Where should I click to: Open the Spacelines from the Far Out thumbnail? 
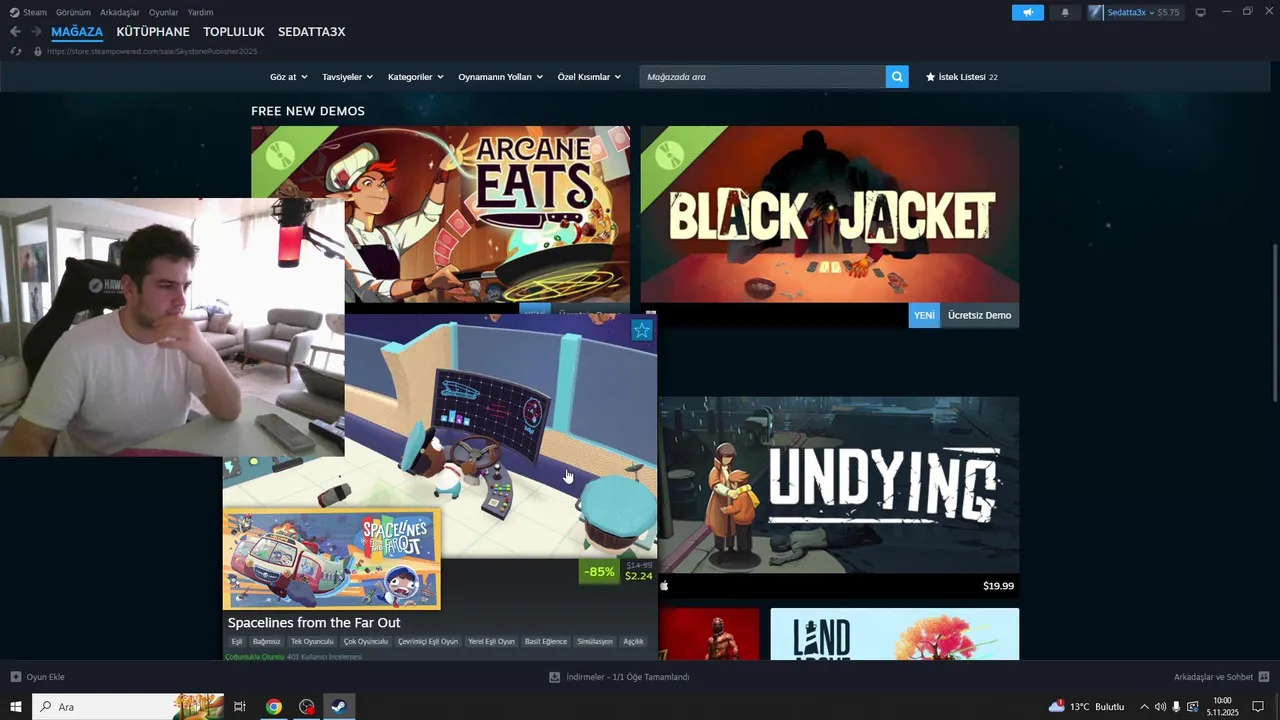pyautogui.click(x=331, y=559)
